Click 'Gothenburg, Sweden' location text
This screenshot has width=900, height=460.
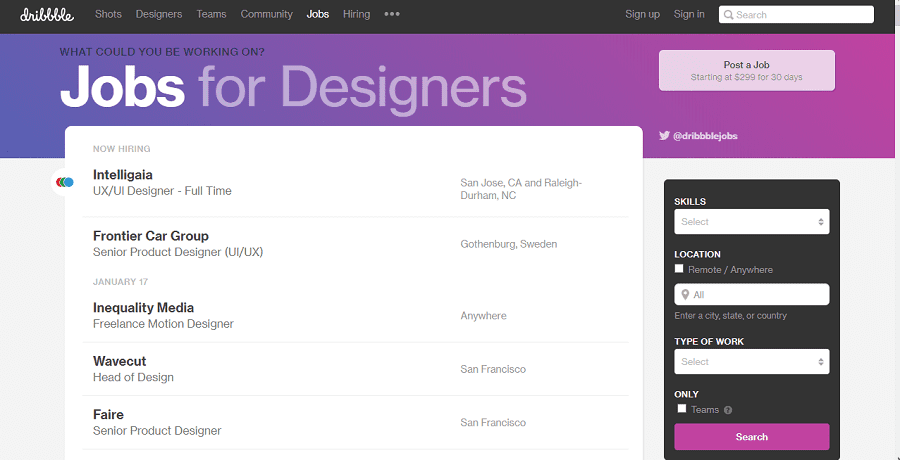point(509,244)
